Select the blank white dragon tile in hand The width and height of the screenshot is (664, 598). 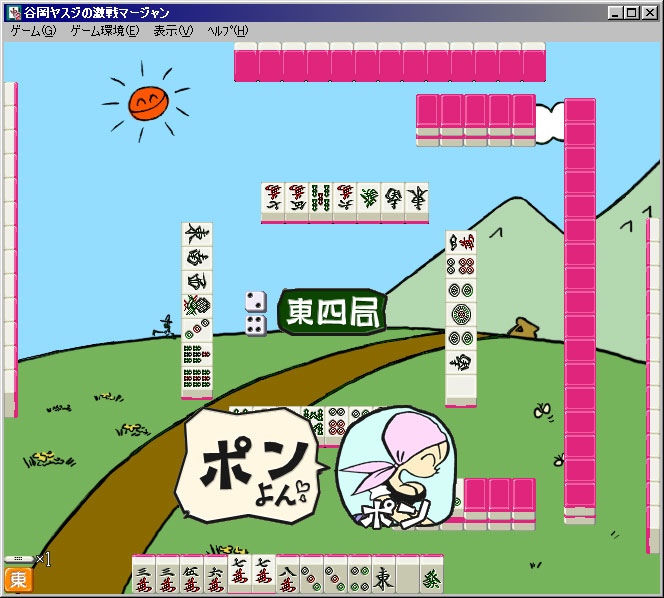point(407,576)
